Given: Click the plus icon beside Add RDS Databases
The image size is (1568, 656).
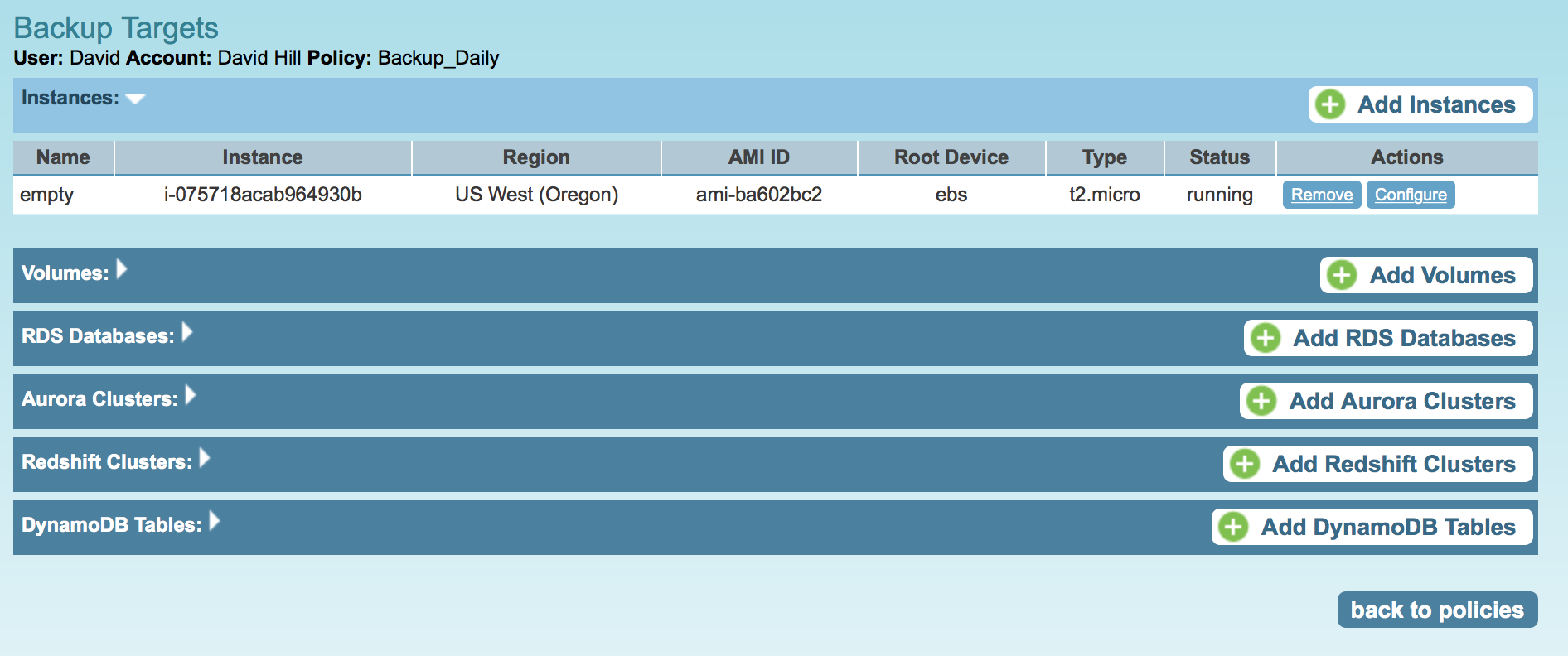Looking at the screenshot, I should coord(1266,338).
